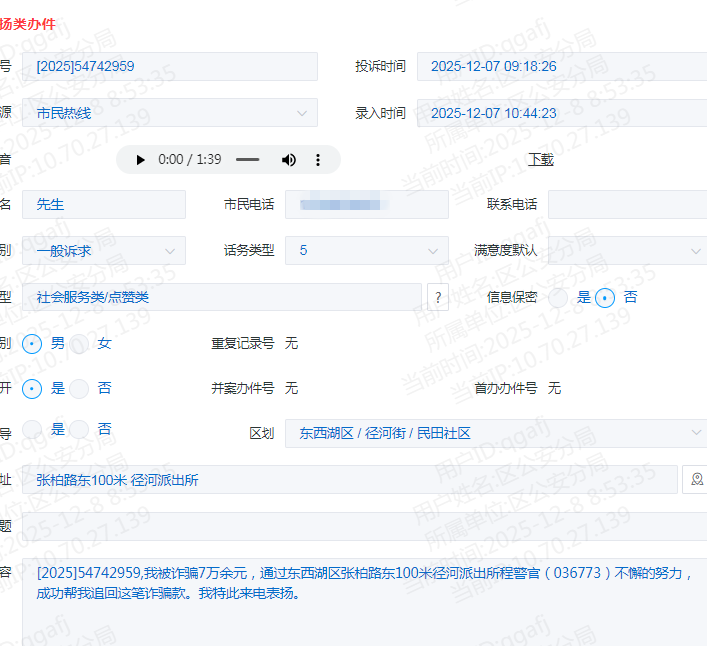The height and width of the screenshot is (646, 707).
Task: Select 否 for 信息保密
Action: 604,297
